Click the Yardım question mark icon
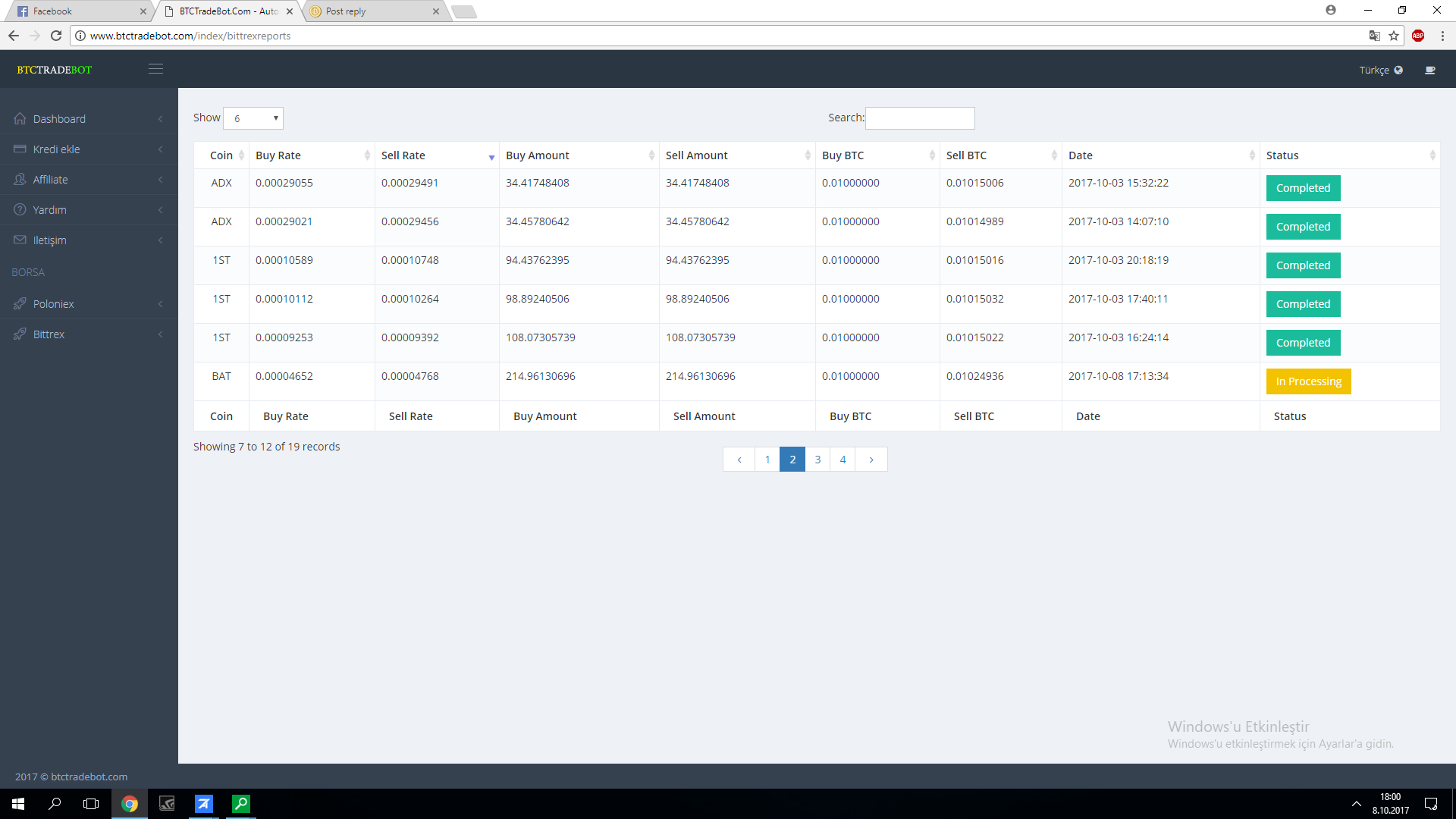 20,209
